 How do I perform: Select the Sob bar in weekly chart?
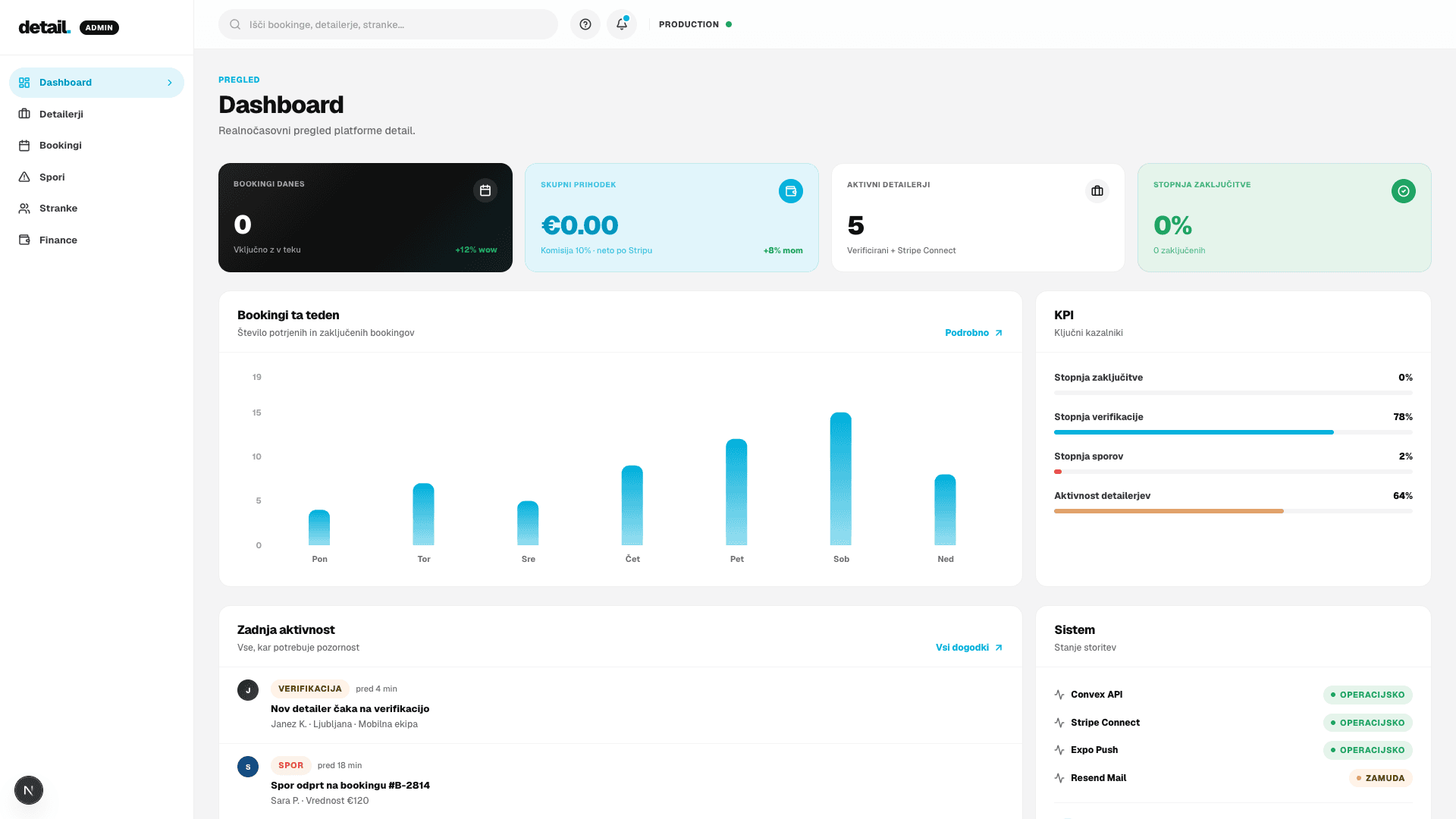[x=841, y=479]
